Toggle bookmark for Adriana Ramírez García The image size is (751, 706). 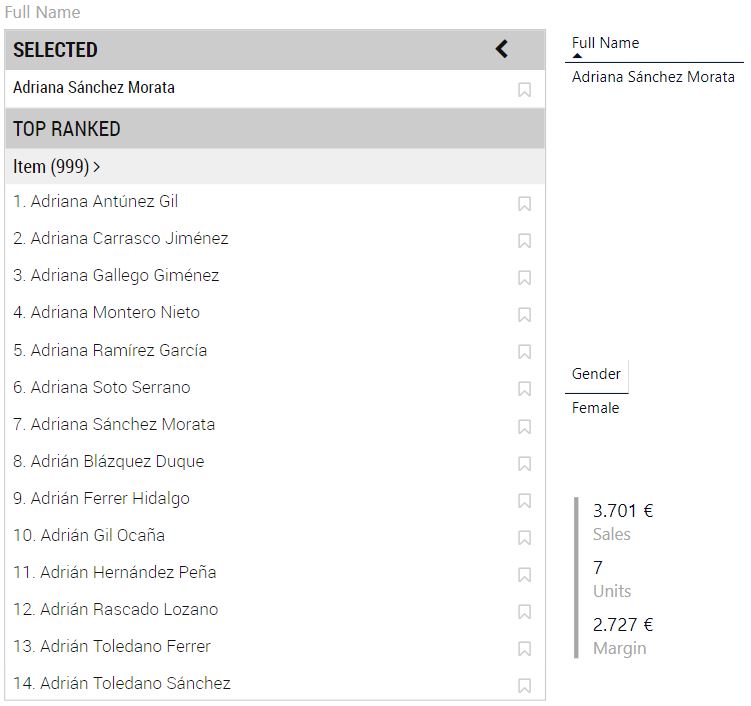pyautogui.click(x=524, y=352)
